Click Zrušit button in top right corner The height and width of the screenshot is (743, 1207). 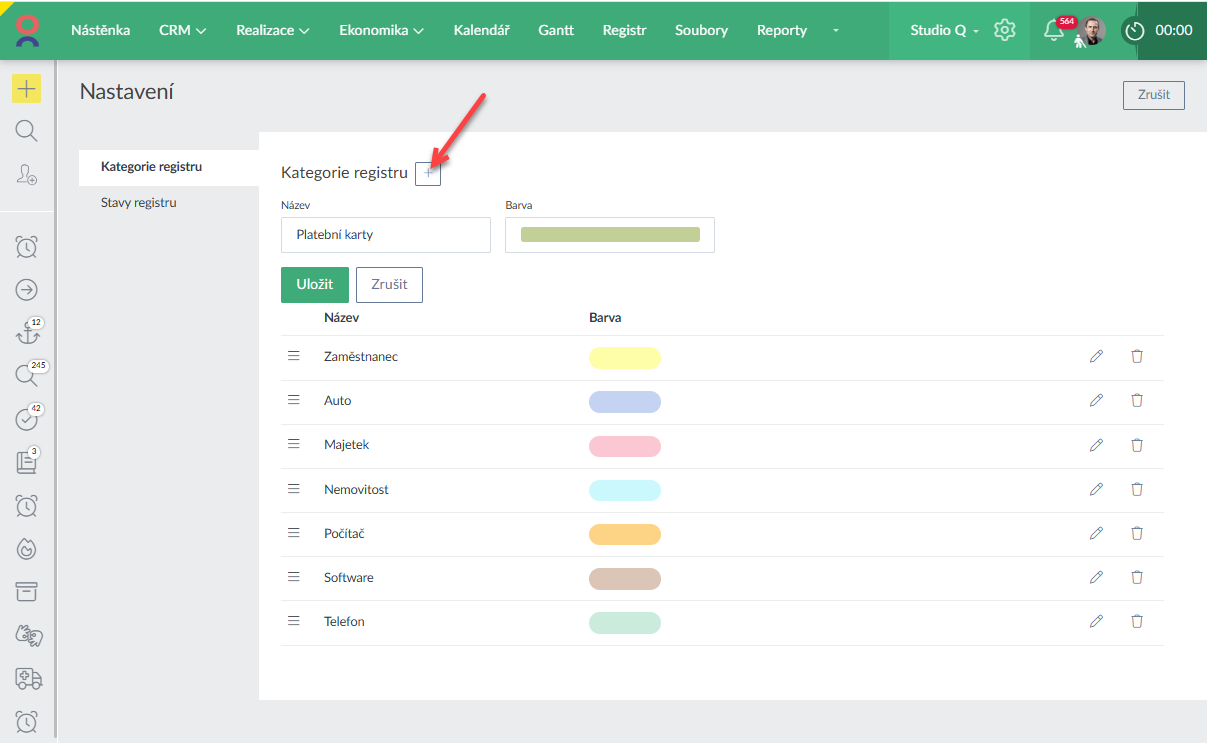(1153, 95)
